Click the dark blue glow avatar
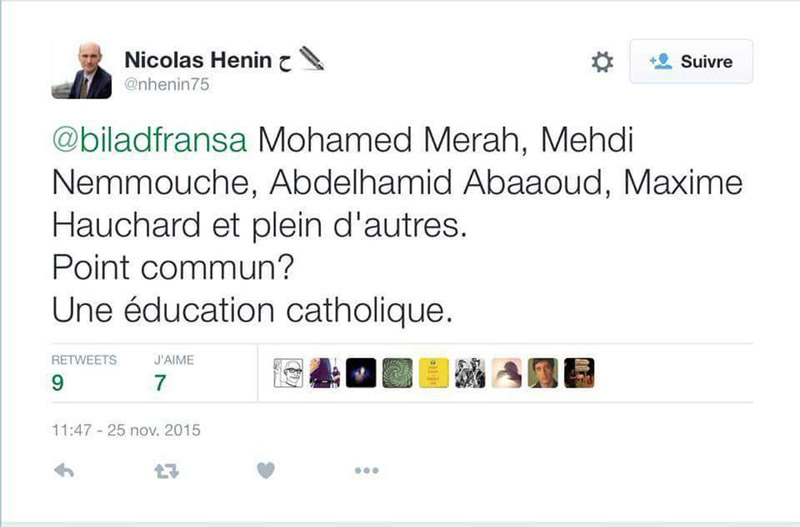Image resolution: width=800 pixels, height=527 pixels. [360, 372]
